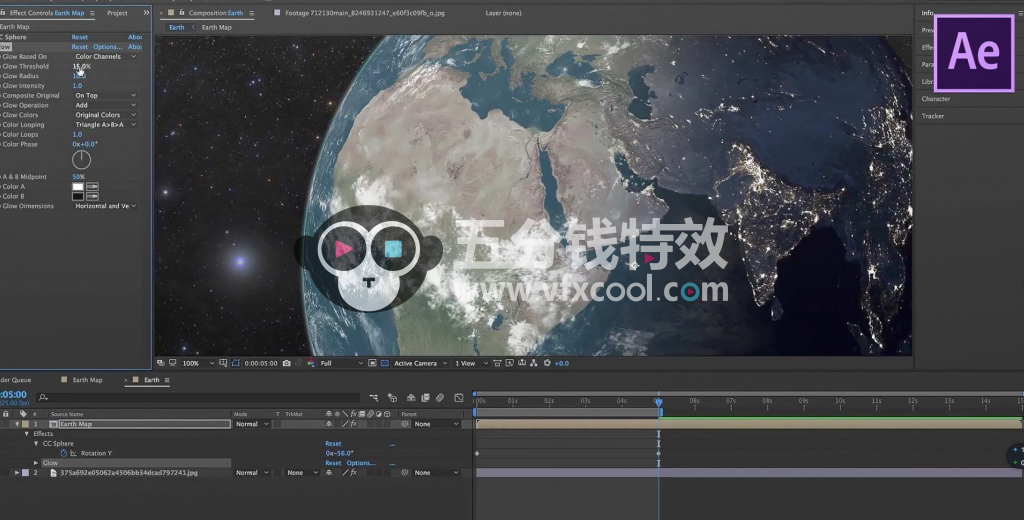
Task: Click the Rotation Y stopwatch icon
Action: click(x=63, y=453)
